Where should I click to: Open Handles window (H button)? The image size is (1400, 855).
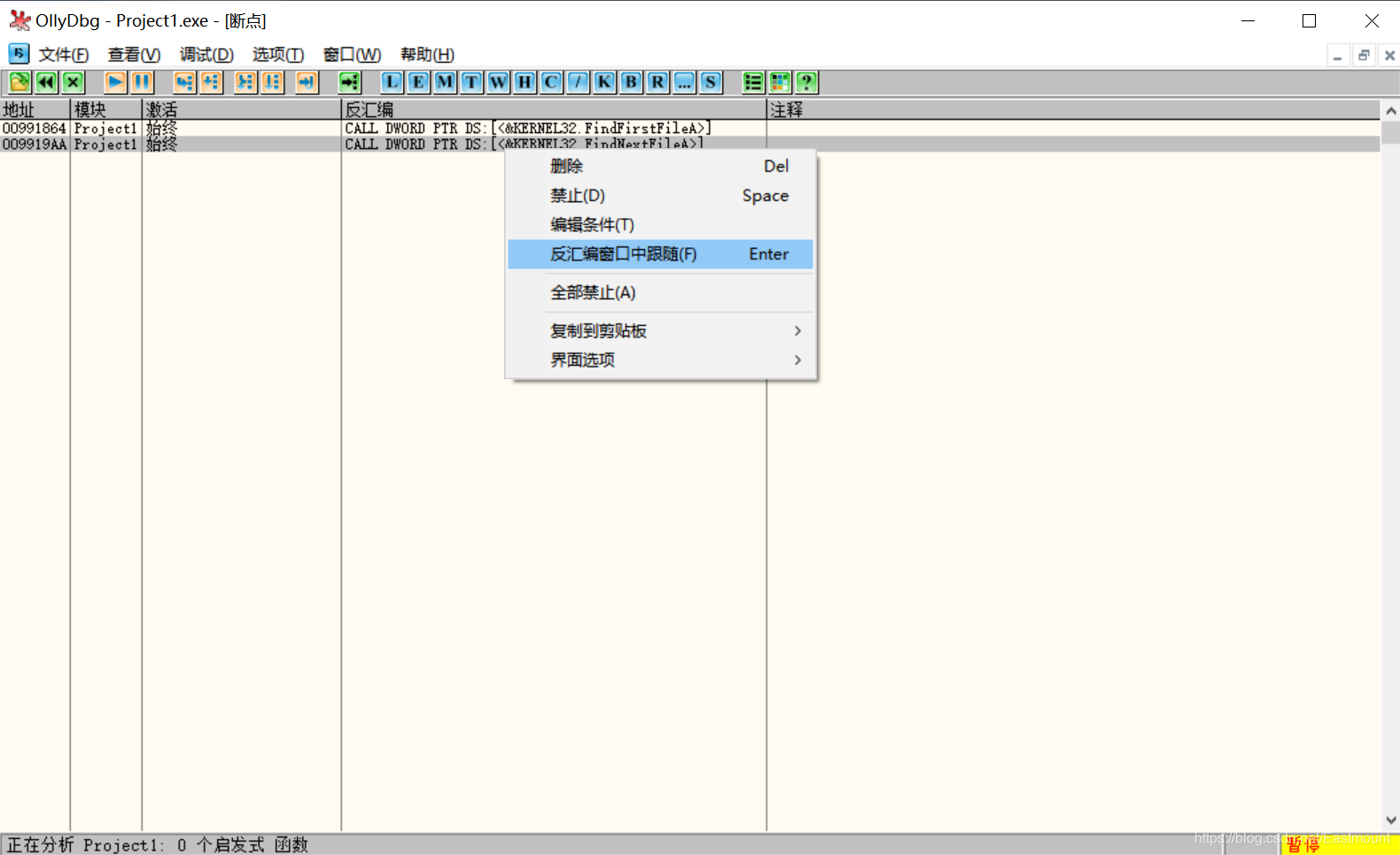tap(525, 82)
